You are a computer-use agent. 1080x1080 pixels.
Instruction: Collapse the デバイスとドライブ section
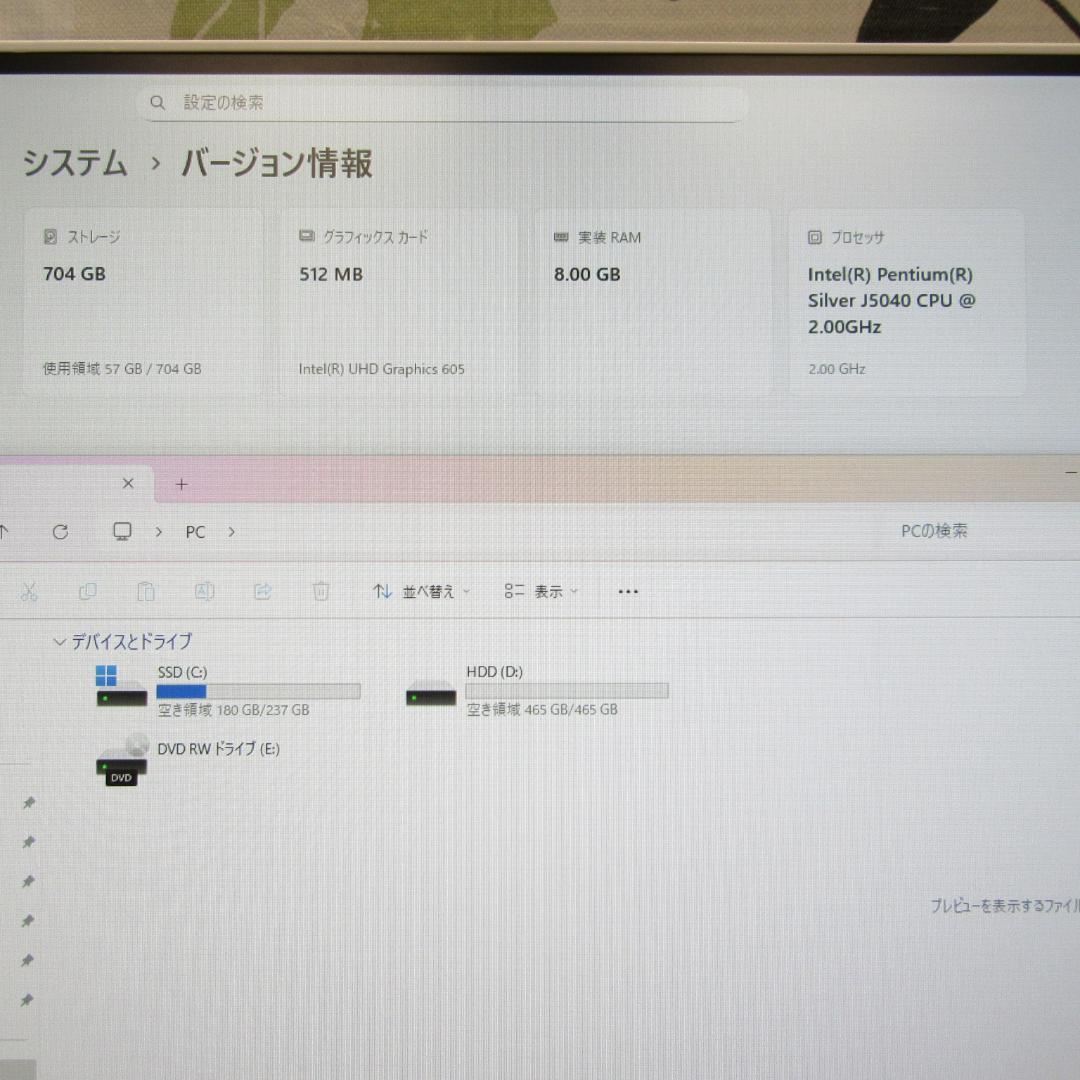59,641
